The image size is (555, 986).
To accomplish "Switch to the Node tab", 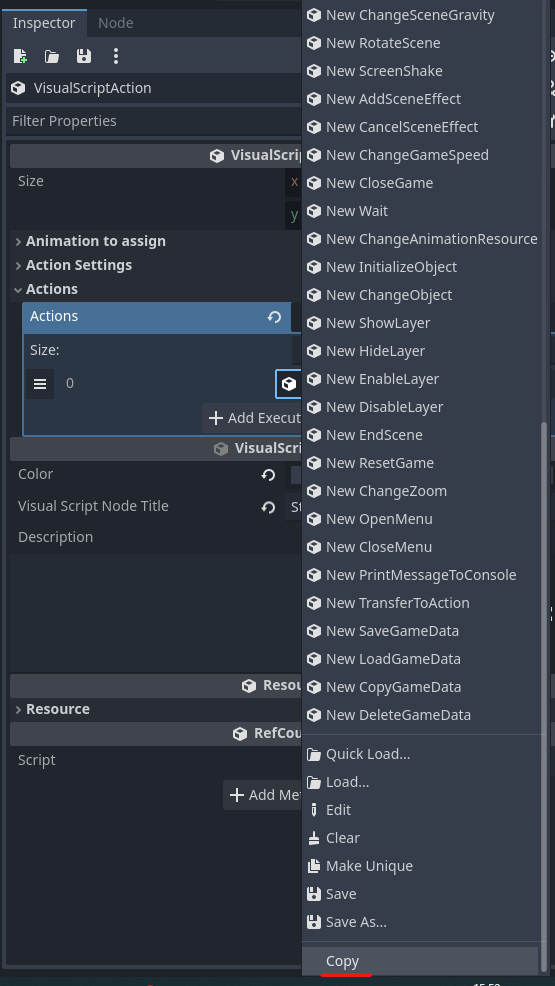I will click(x=116, y=23).
